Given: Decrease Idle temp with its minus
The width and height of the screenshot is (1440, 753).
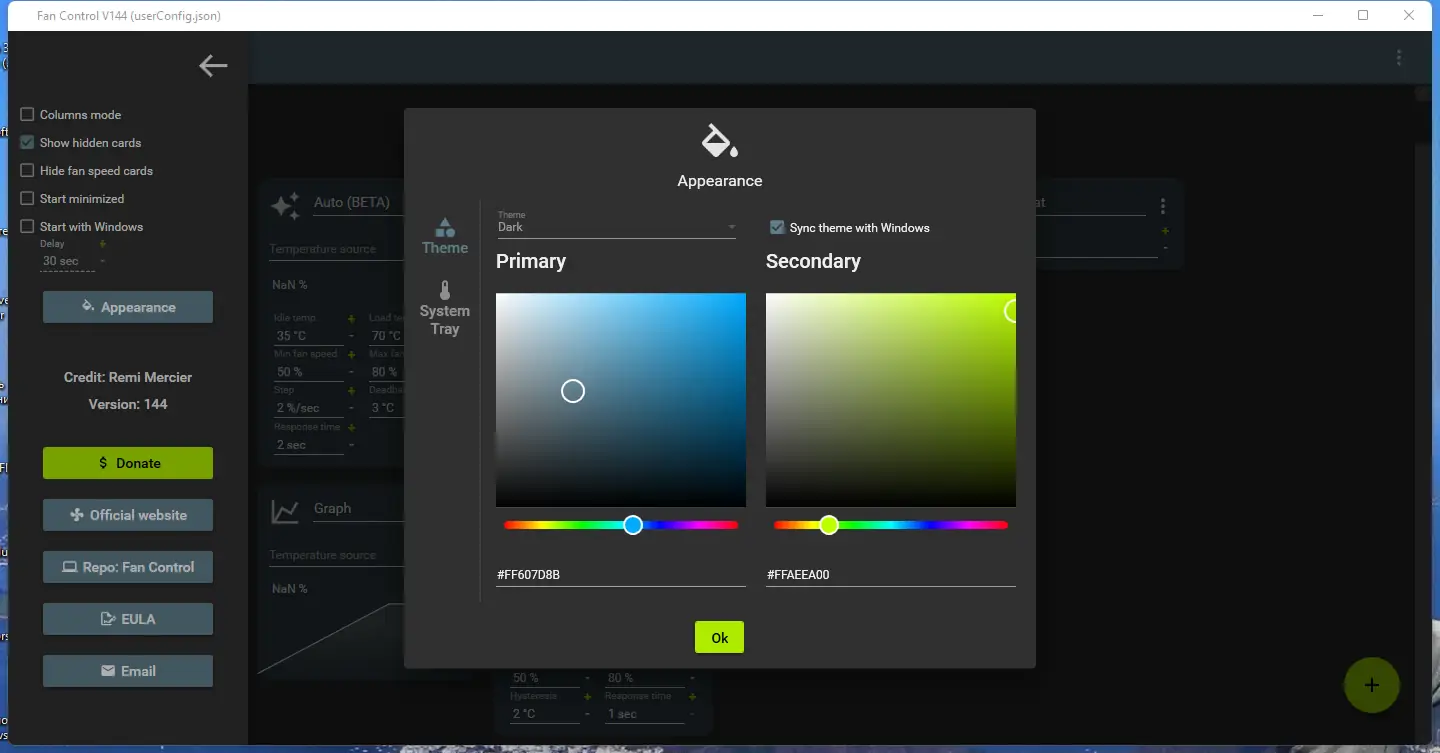Looking at the screenshot, I should pos(351,336).
